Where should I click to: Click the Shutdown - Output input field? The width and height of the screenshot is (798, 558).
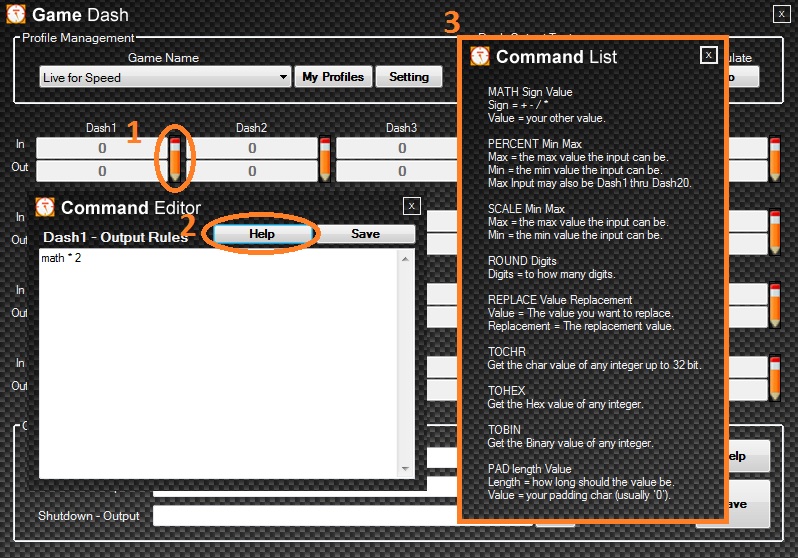pyautogui.click(x=305, y=516)
